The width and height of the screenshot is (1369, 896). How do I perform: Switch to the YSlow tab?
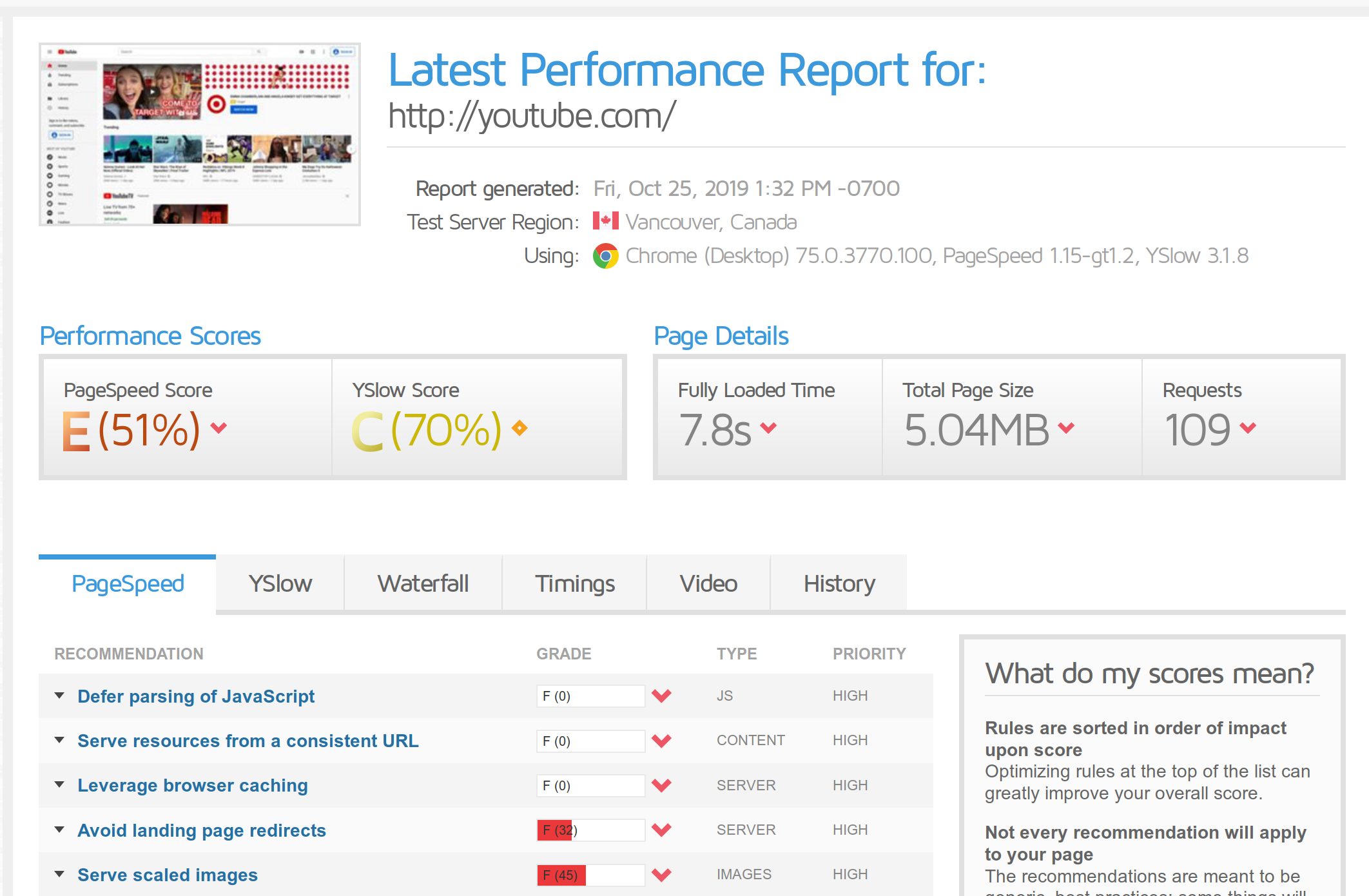click(x=280, y=583)
